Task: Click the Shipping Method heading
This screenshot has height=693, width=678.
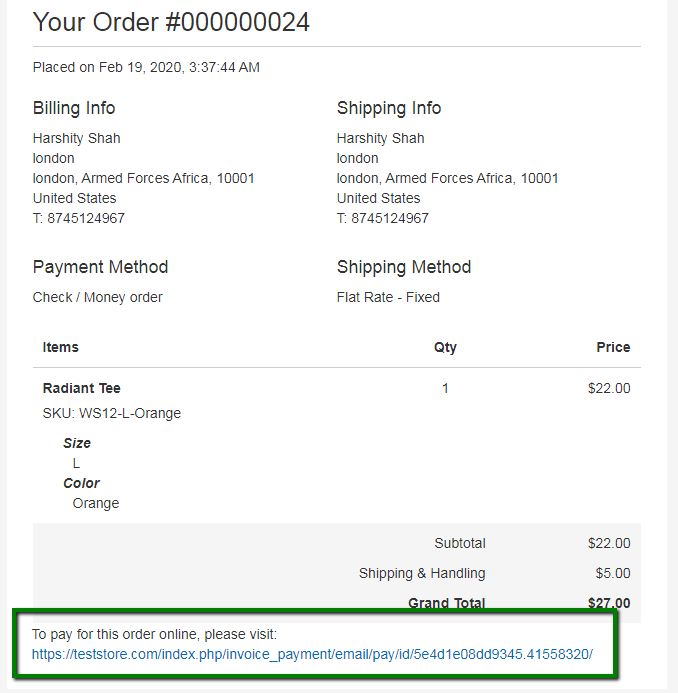Action: coord(404,267)
